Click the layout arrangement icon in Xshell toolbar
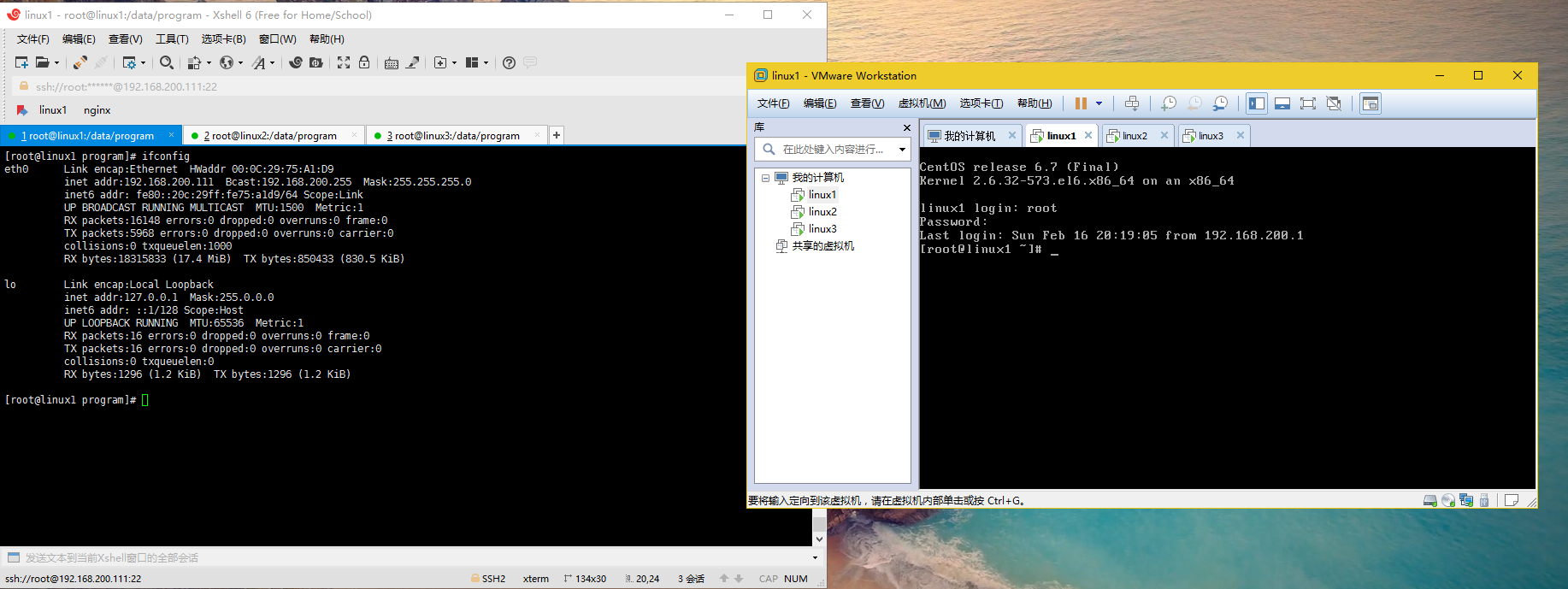Image resolution: width=1568 pixels, height=589 pixels. 472,62
